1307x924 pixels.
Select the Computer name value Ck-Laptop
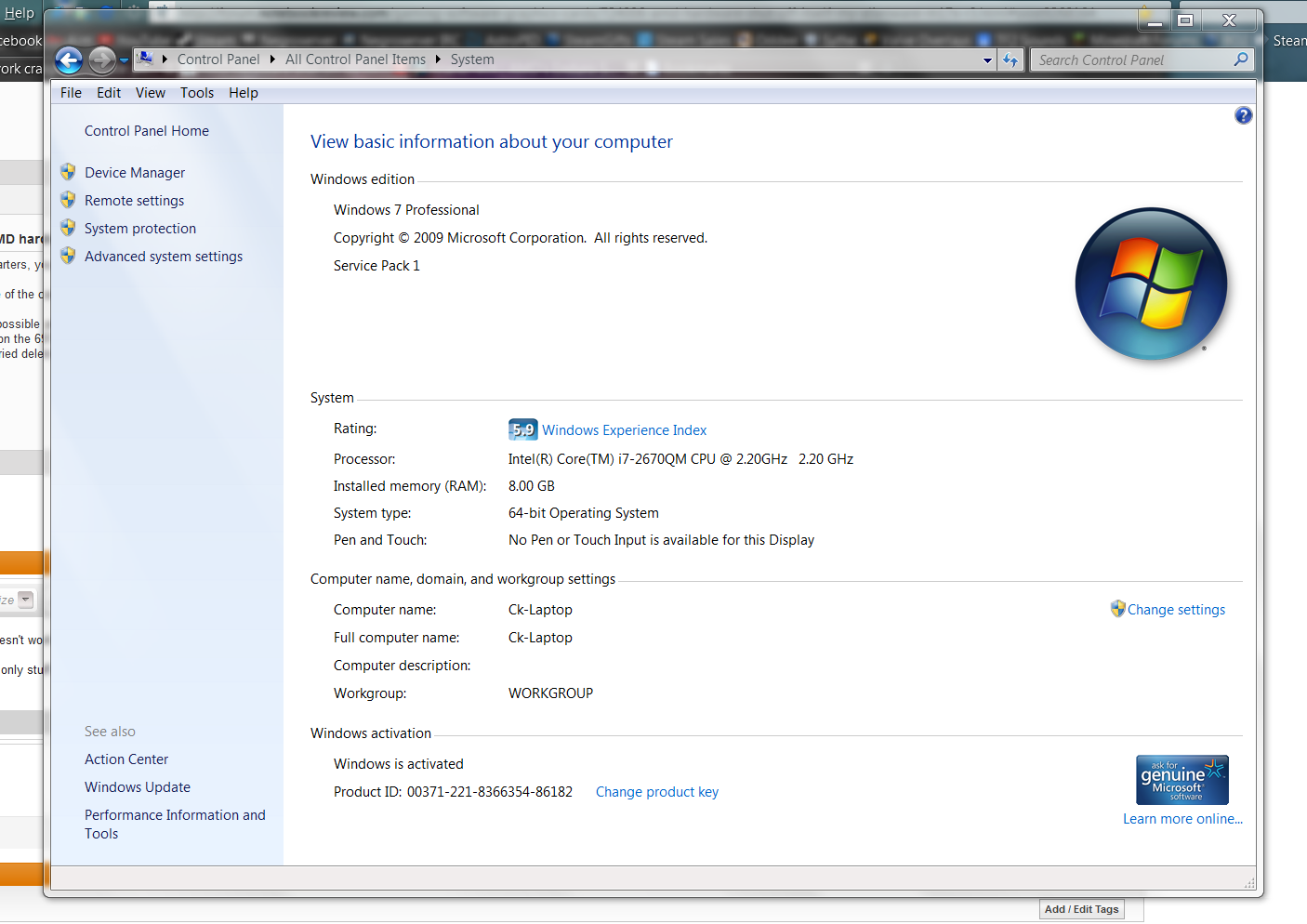[540, 610]
